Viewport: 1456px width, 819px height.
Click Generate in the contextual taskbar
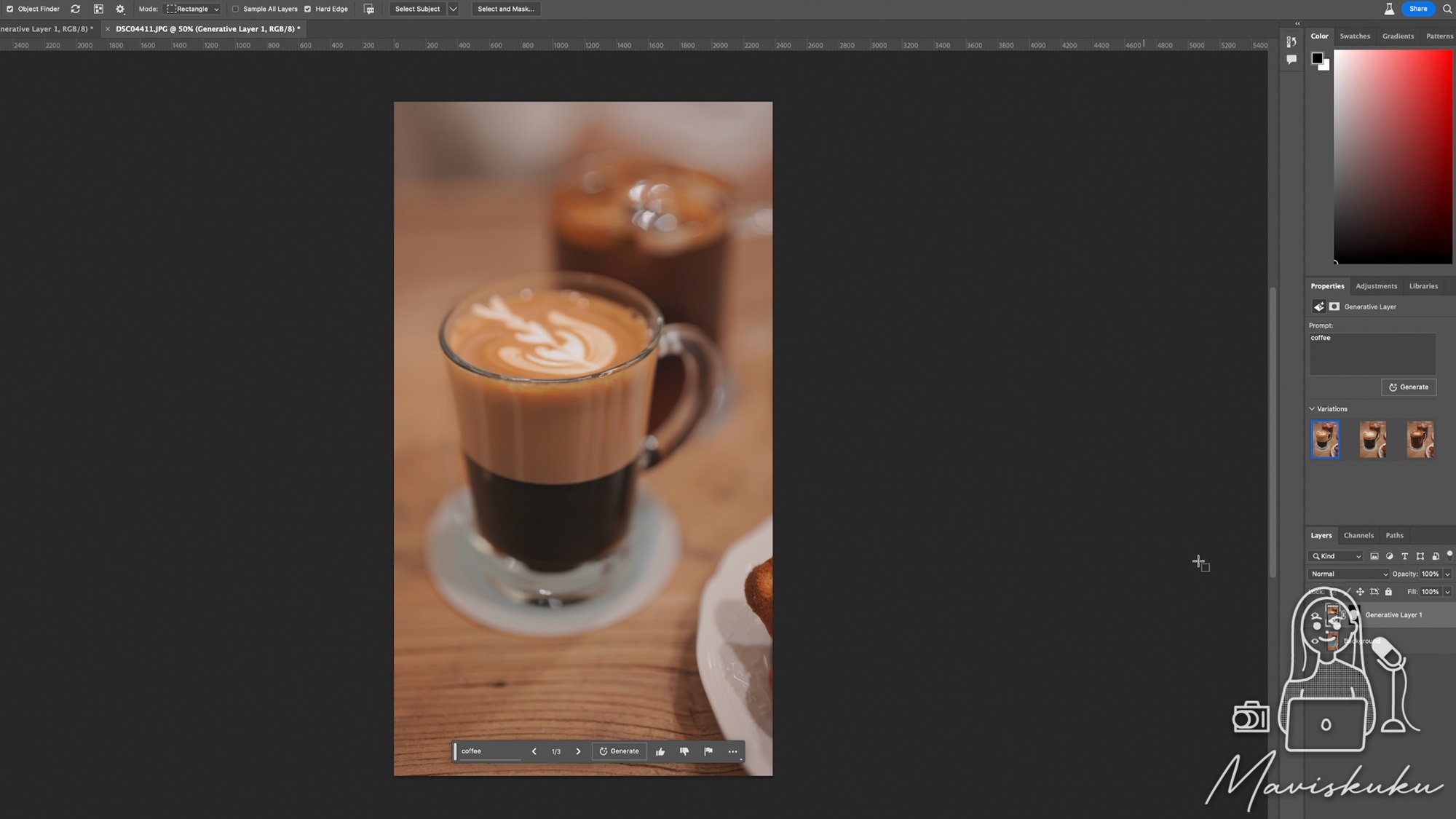(x=619, y=751)
